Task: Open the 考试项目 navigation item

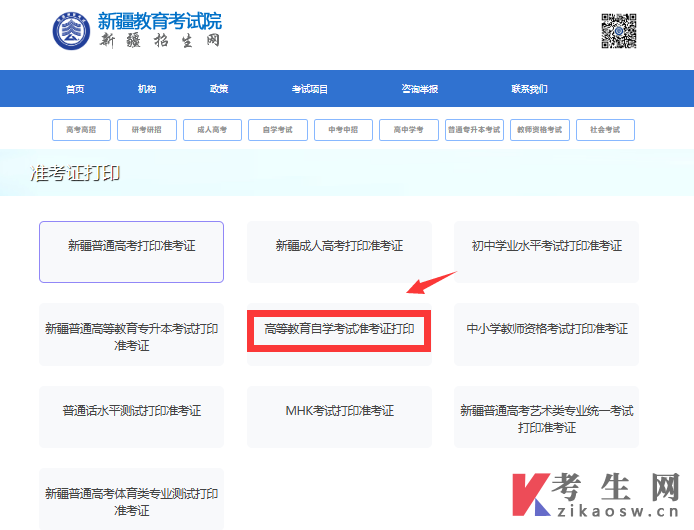Action: 309,89
